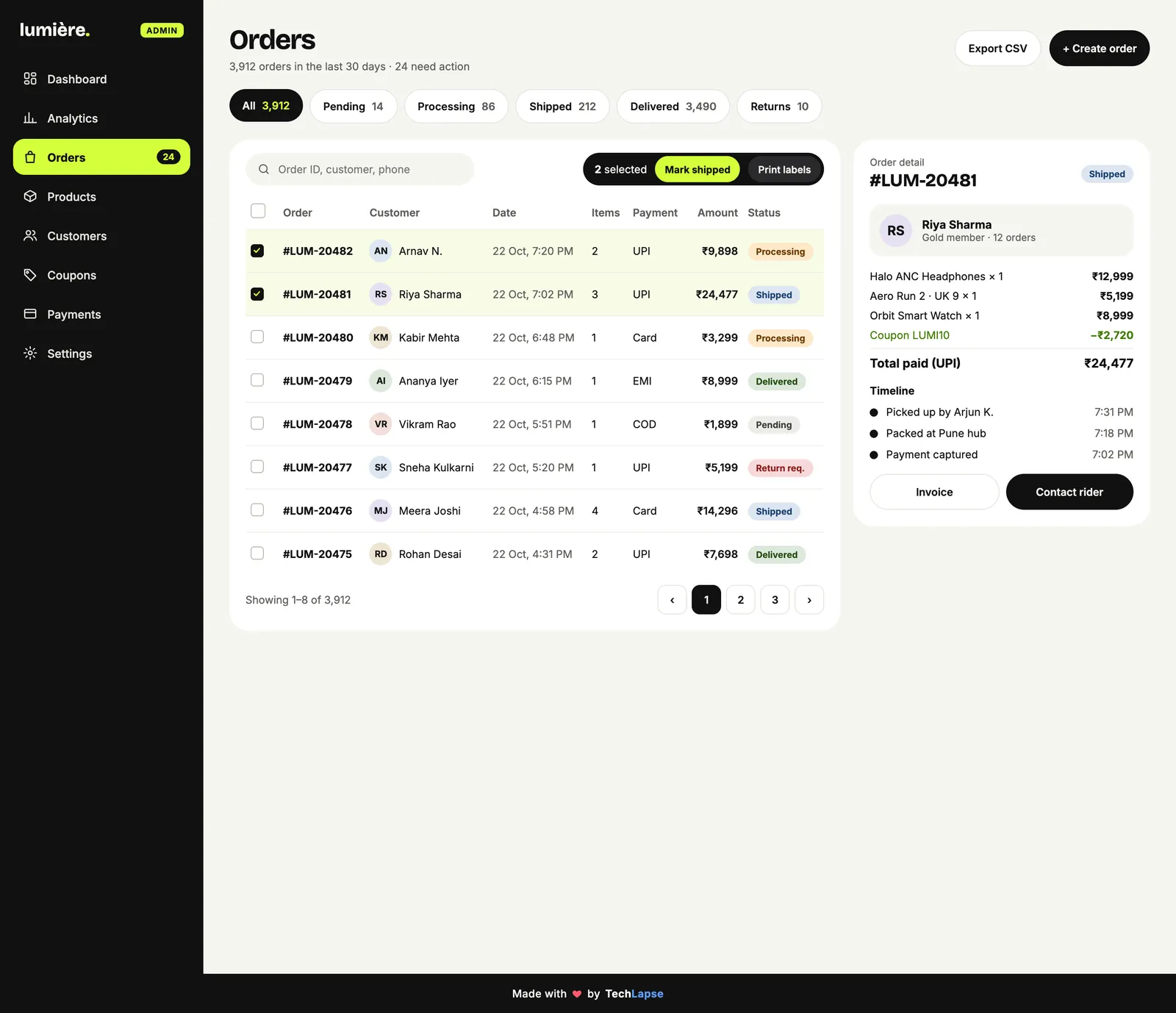The width and height of the screenshot is (1176, 1013).
Task: Click the Pending status for #LUM-20478
Action: coord(774,425)
